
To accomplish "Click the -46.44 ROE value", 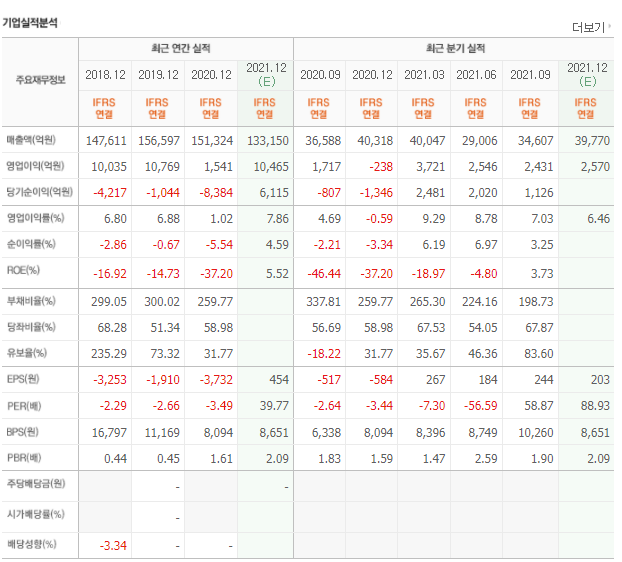I will (x=324, y=274).
